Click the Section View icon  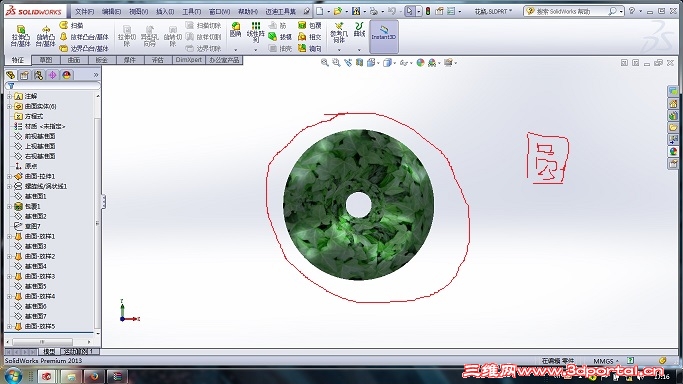359,63
